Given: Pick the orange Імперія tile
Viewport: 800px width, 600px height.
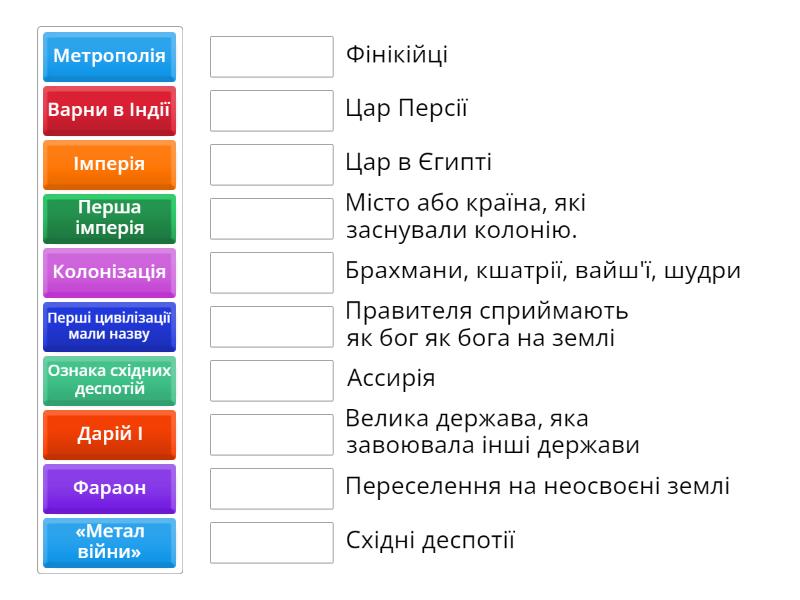Looking at the screenshot, I should point(109,165).
